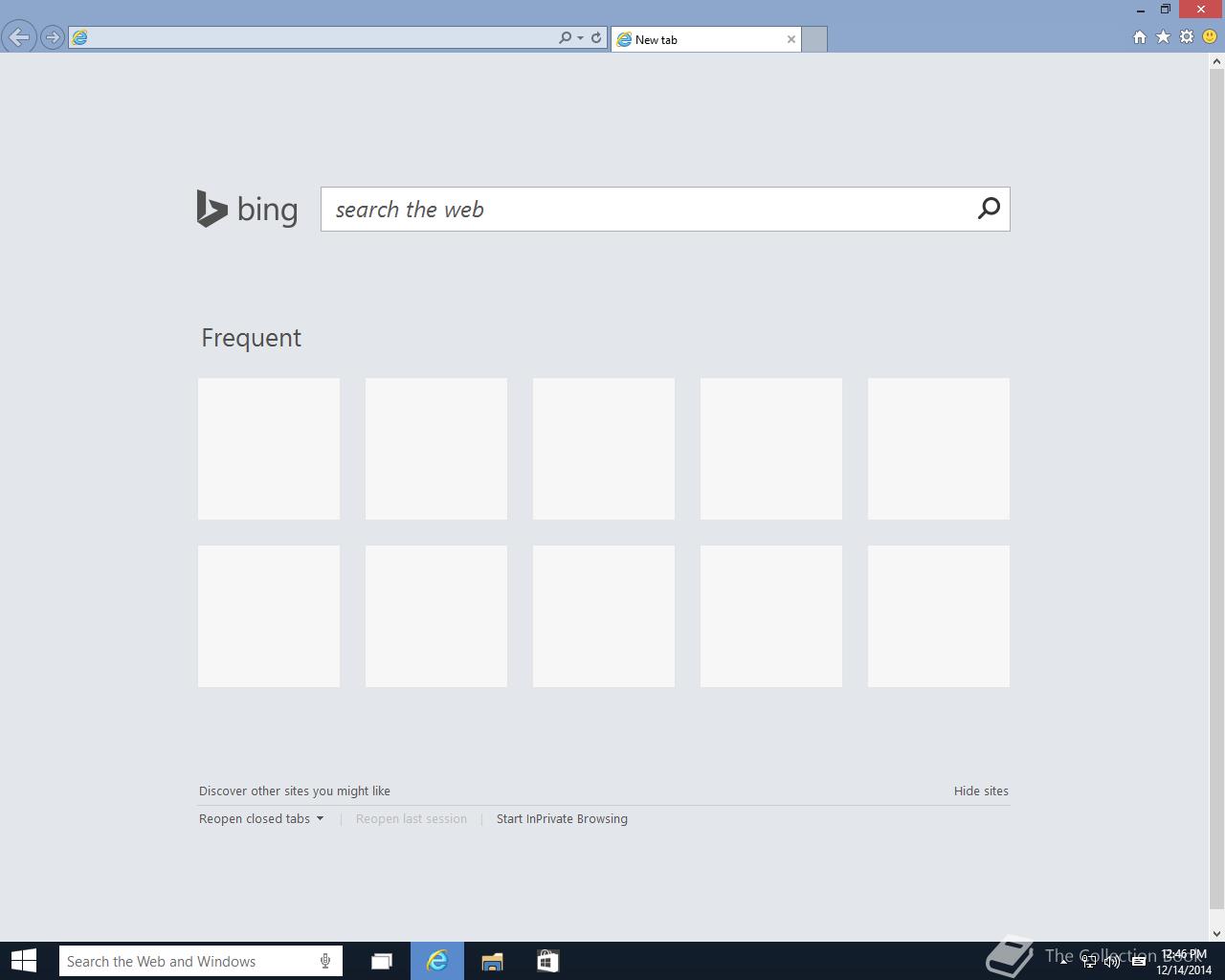The height and width of the screenshot is (980, 1225).
Task: Restore down the Internet Explorer window
Action: point(1166,10)
